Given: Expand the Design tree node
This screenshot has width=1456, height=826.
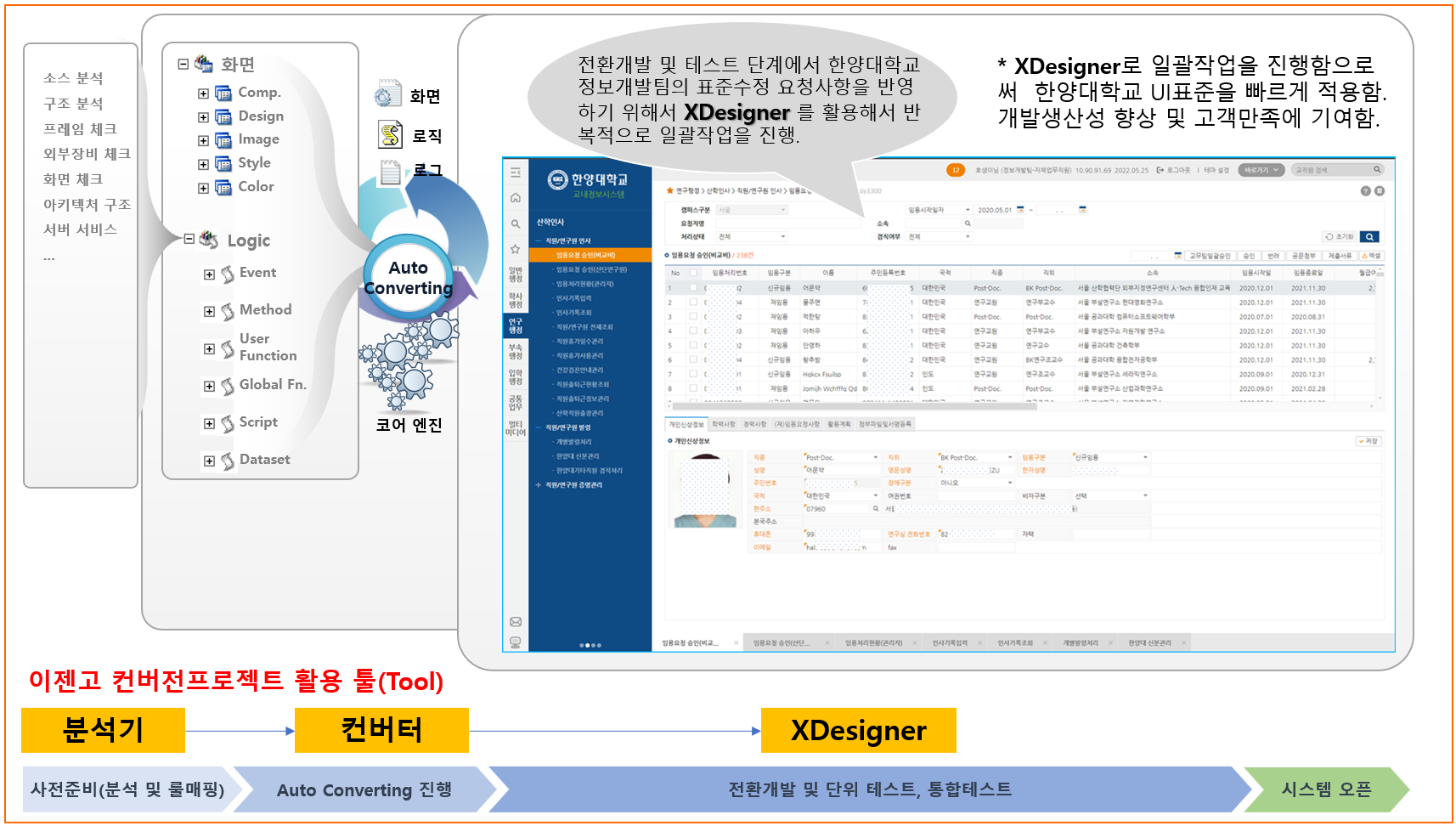Looking at the screenshot, I should point(203,117).
